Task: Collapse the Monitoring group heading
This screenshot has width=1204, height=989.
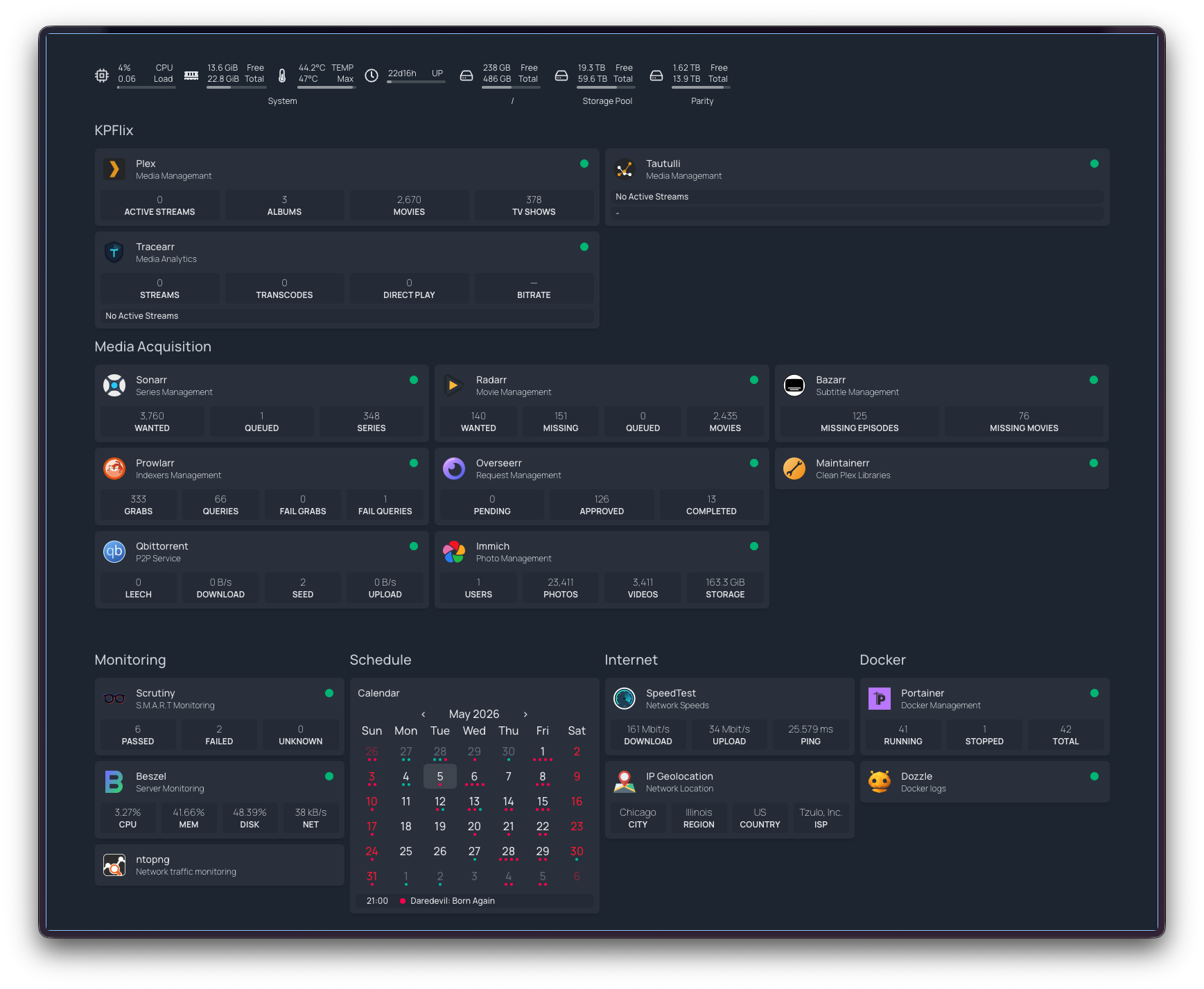Action: coord(130,660)
